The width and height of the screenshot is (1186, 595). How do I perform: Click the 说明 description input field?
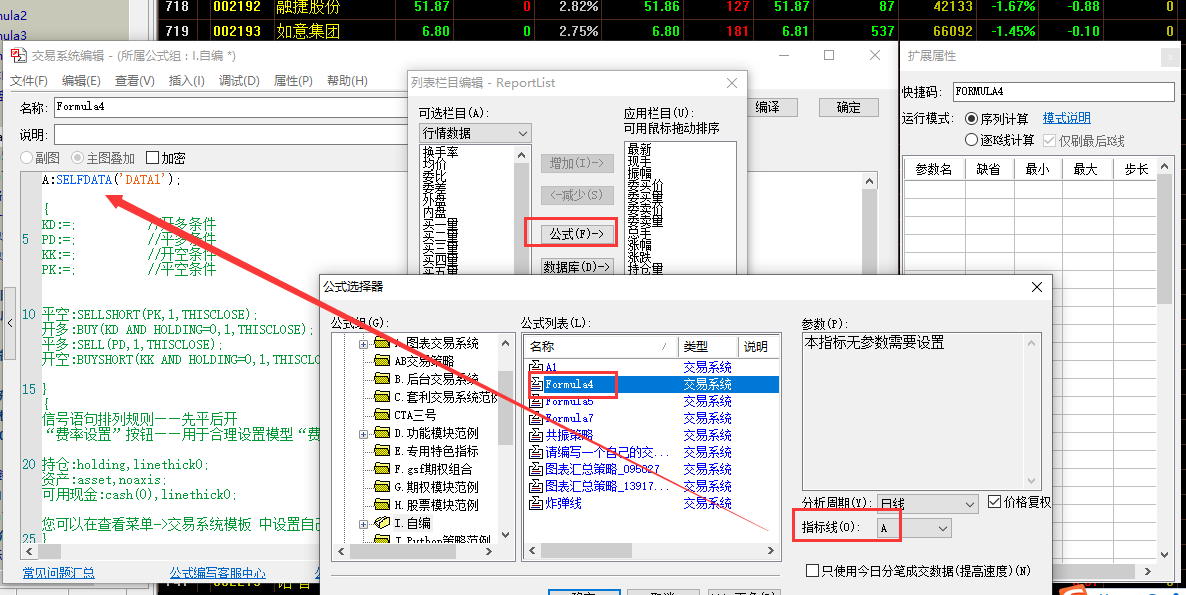[231, 135]
